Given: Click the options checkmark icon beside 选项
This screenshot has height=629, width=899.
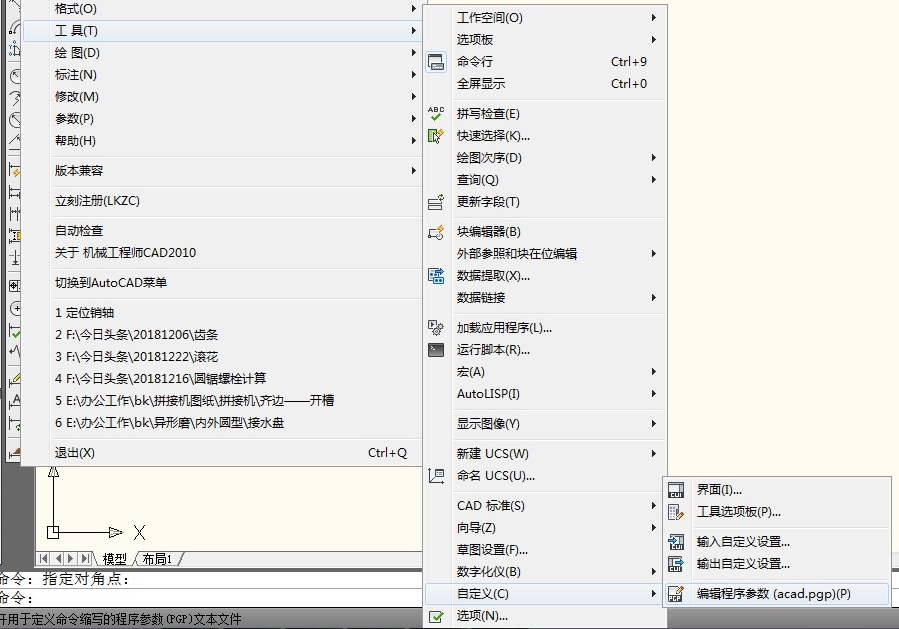Looking at the screenshot, I should [436, 616].
